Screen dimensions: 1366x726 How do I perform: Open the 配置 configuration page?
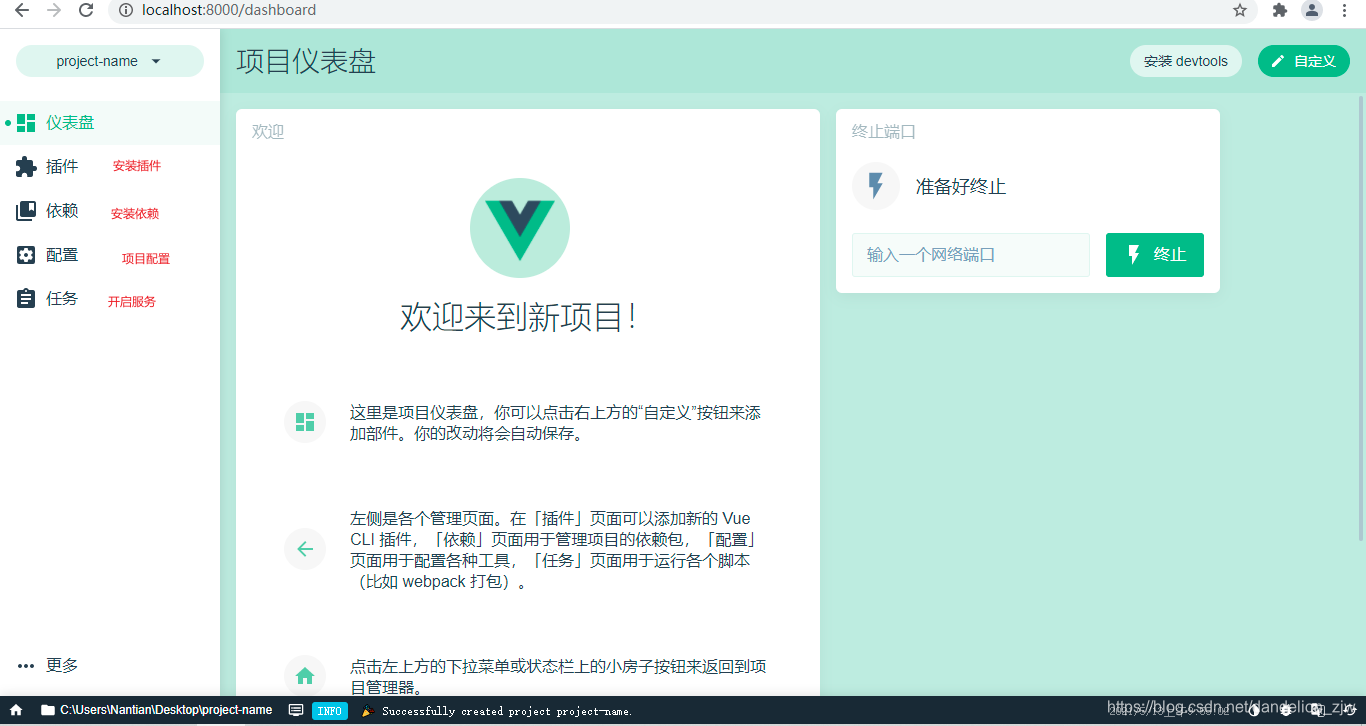coord(110,255)
